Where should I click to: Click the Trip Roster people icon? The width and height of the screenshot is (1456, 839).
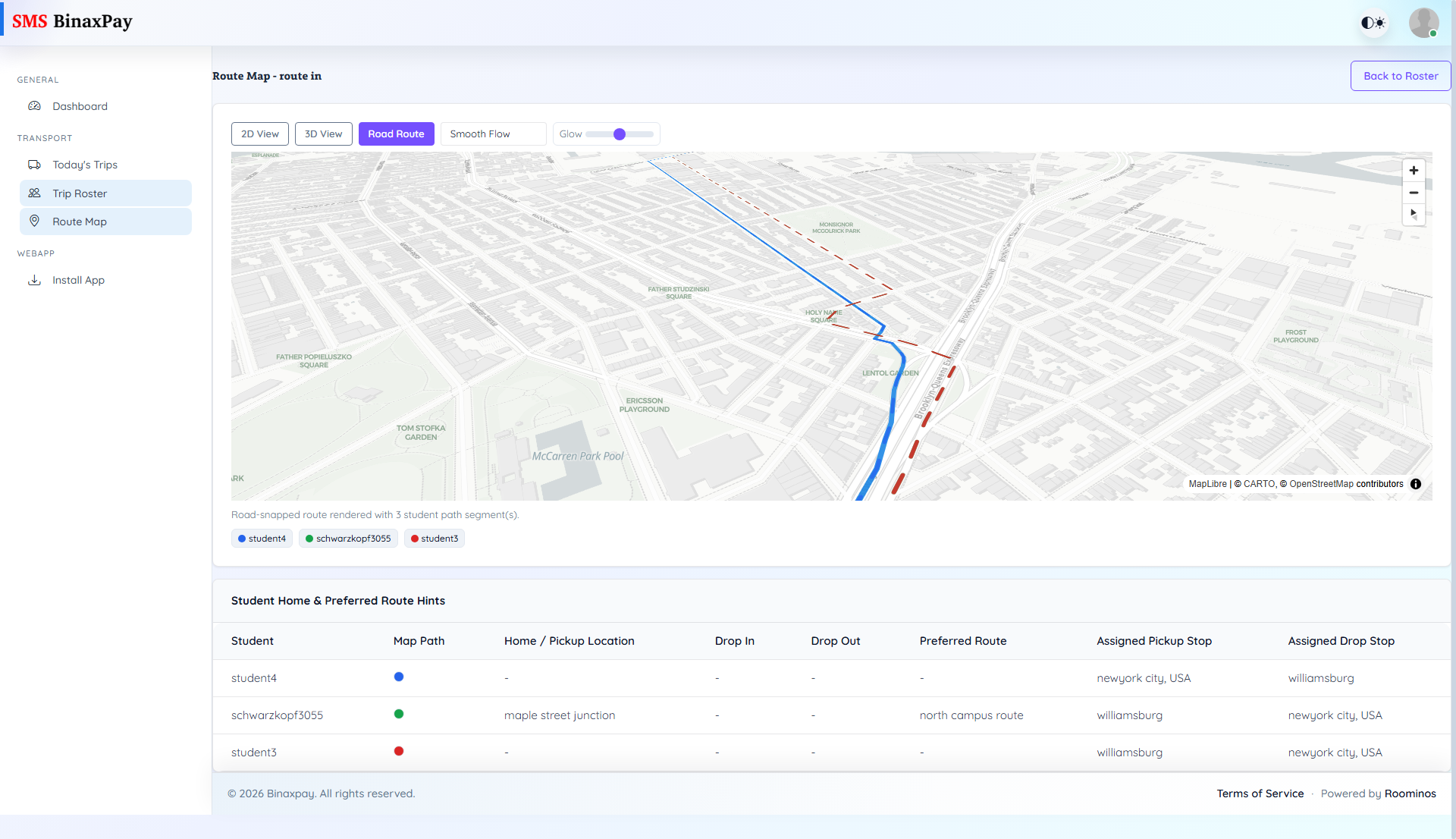click(35, 193)
